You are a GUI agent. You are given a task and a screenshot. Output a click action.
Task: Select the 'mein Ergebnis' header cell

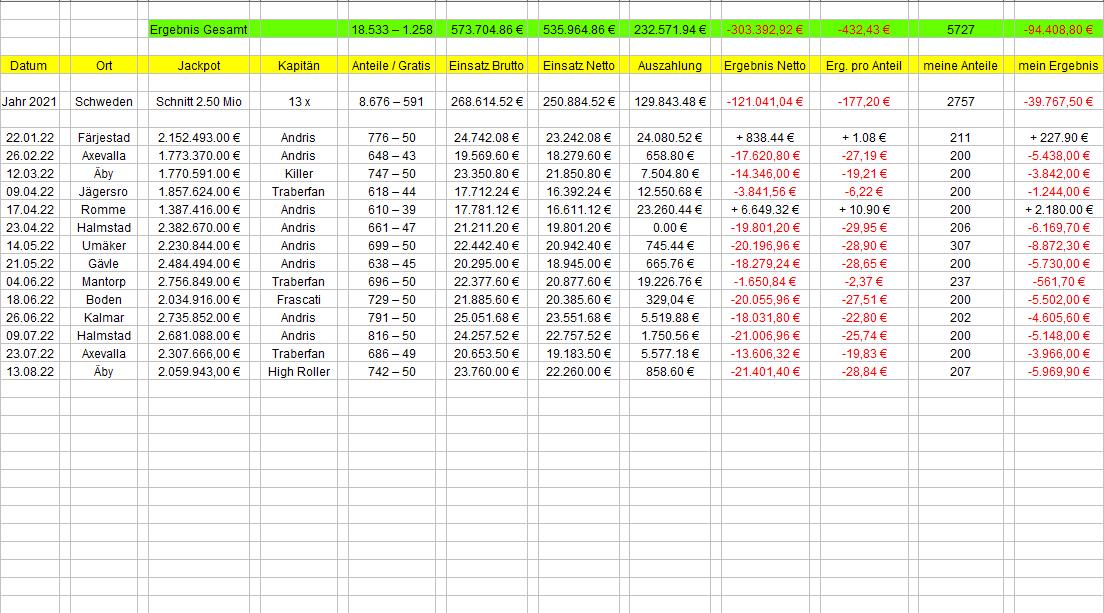click(1058, 65)
